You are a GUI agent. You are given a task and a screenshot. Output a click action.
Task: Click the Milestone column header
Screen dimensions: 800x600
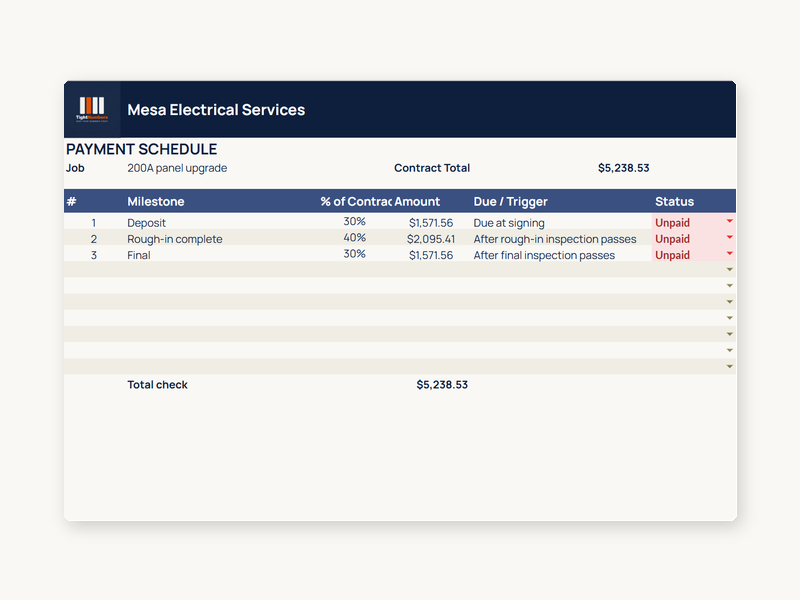156,202
